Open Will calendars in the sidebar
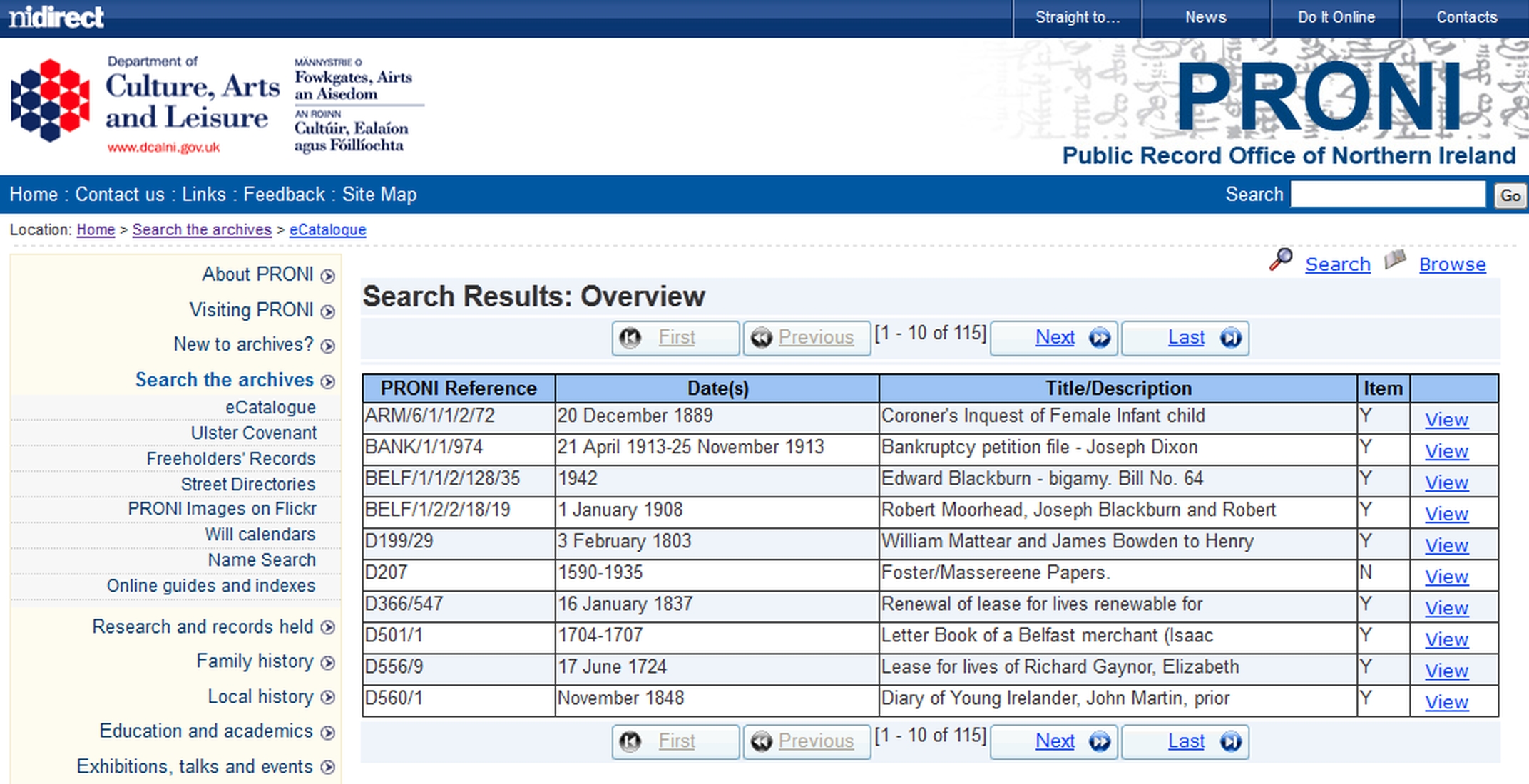Screen dimensions: 1529x784 (x=260, y=534)
